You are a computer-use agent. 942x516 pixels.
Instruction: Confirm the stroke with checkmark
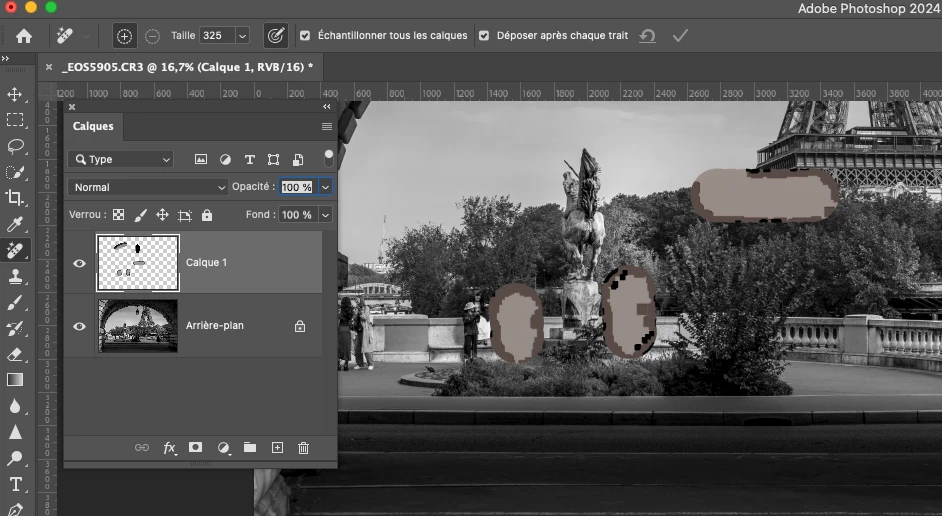click(x=680, y=36)
